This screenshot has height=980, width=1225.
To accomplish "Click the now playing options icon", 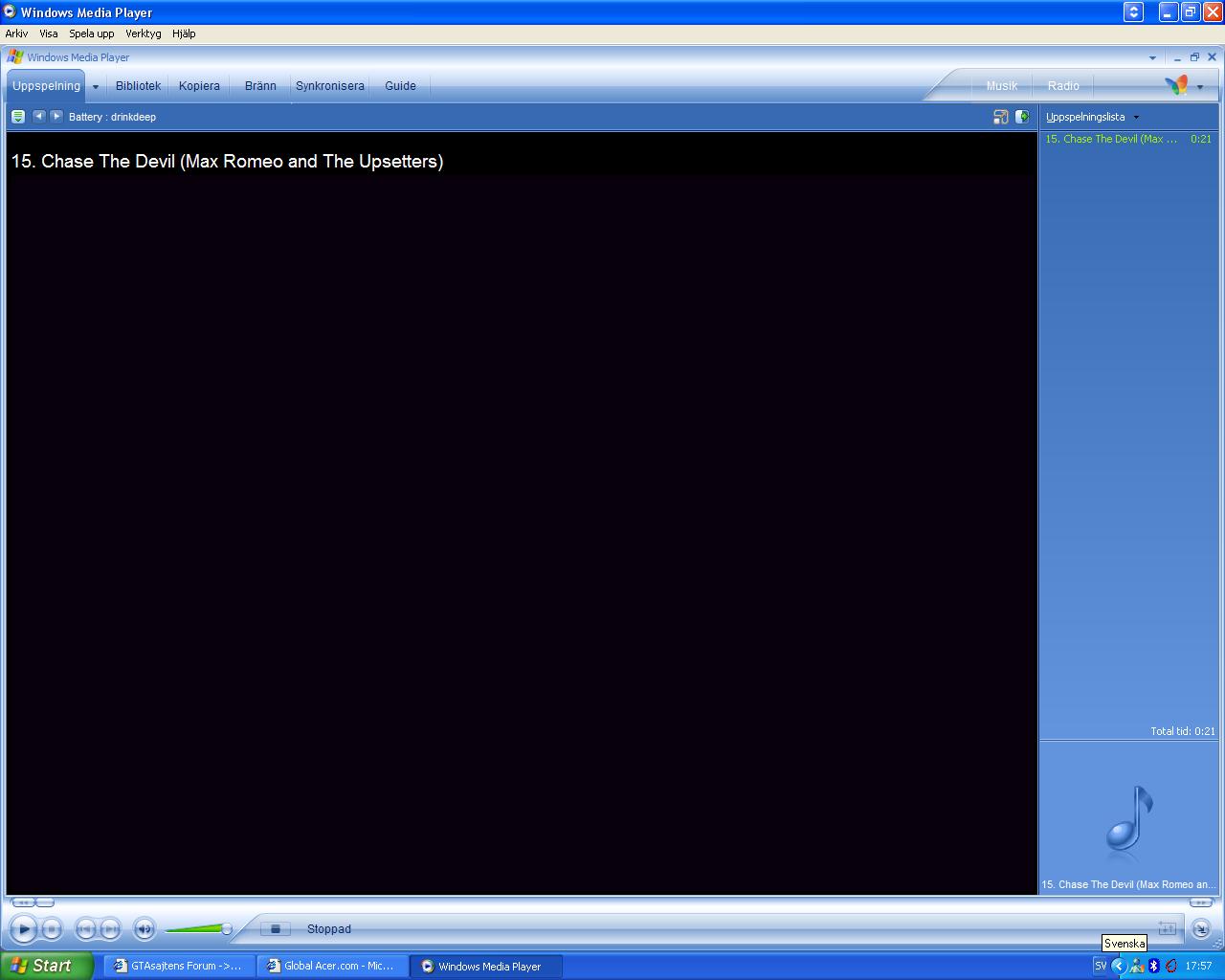I will (x=17, y=117).
